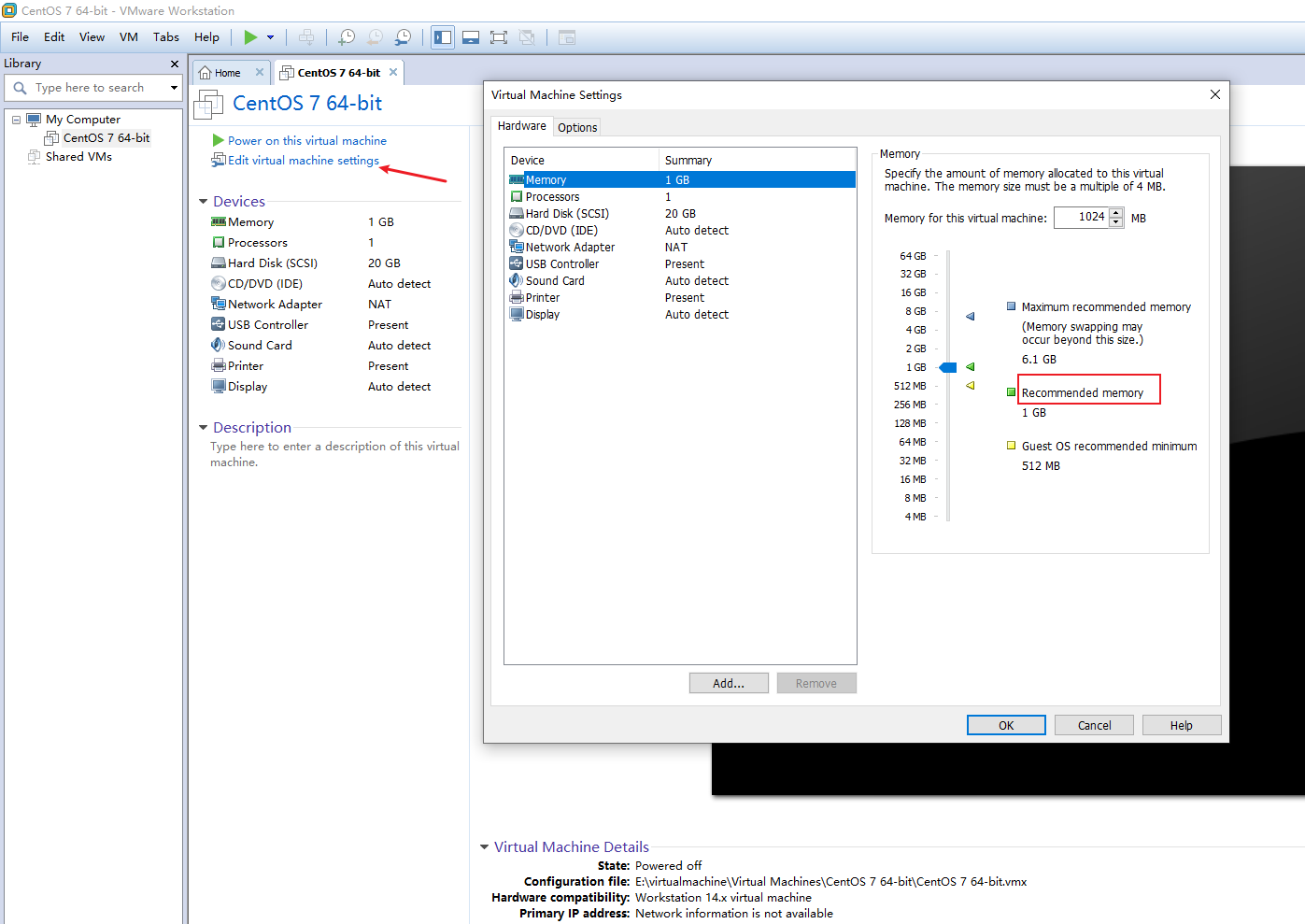The width and height of the screenshot is (1305, 924).
Task: Open the View menu
Action: (x=92, y=37)
